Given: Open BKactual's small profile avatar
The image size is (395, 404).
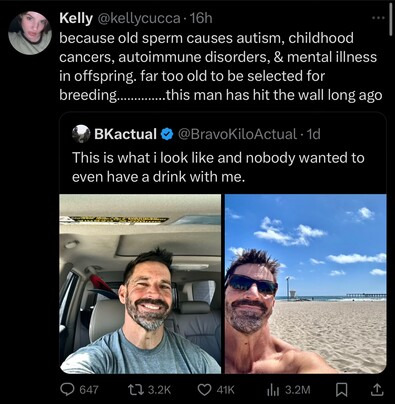Looking at the screenshot, I should coord(81,134).
